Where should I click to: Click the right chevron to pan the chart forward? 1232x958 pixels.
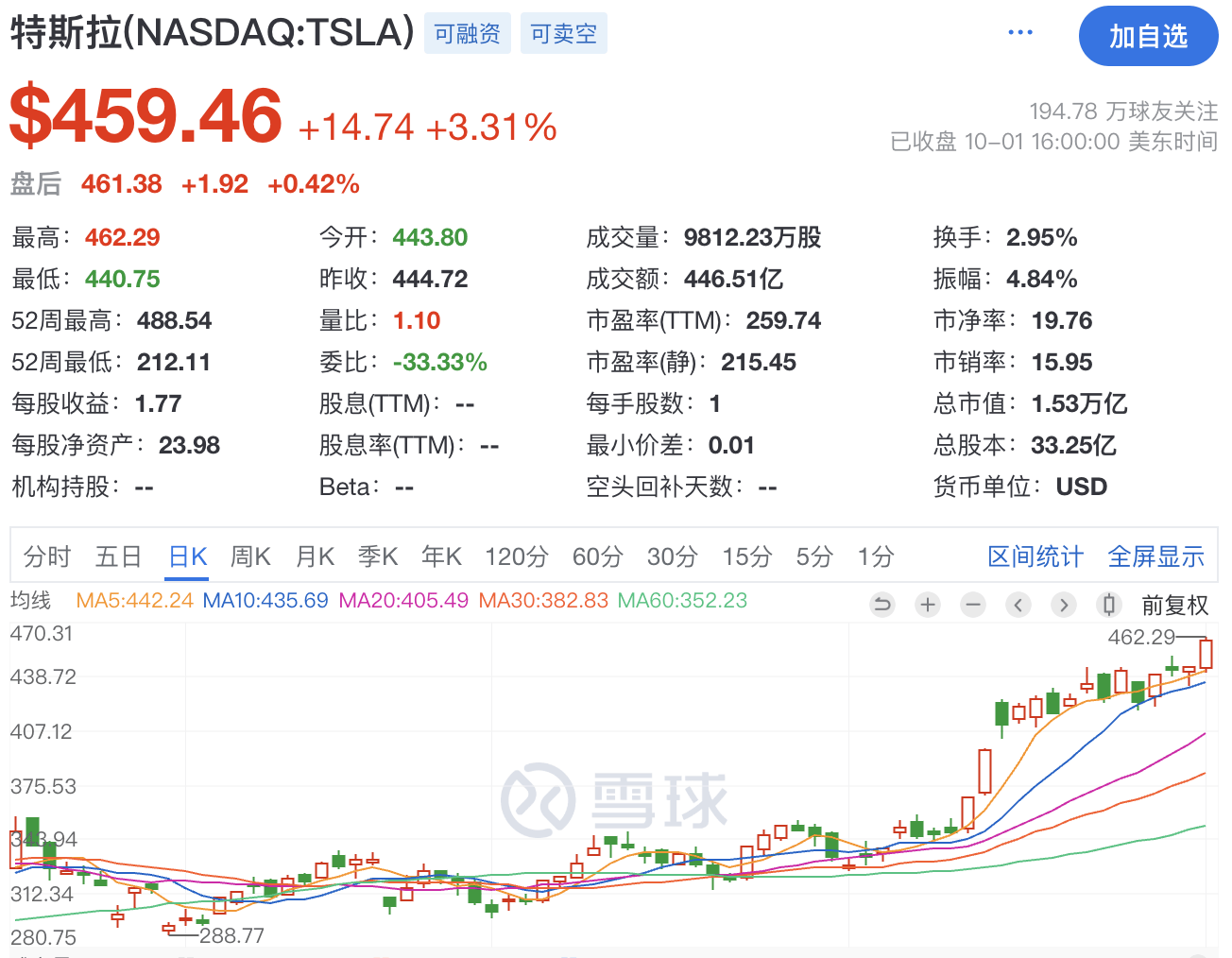click(x=1063, y=605)
